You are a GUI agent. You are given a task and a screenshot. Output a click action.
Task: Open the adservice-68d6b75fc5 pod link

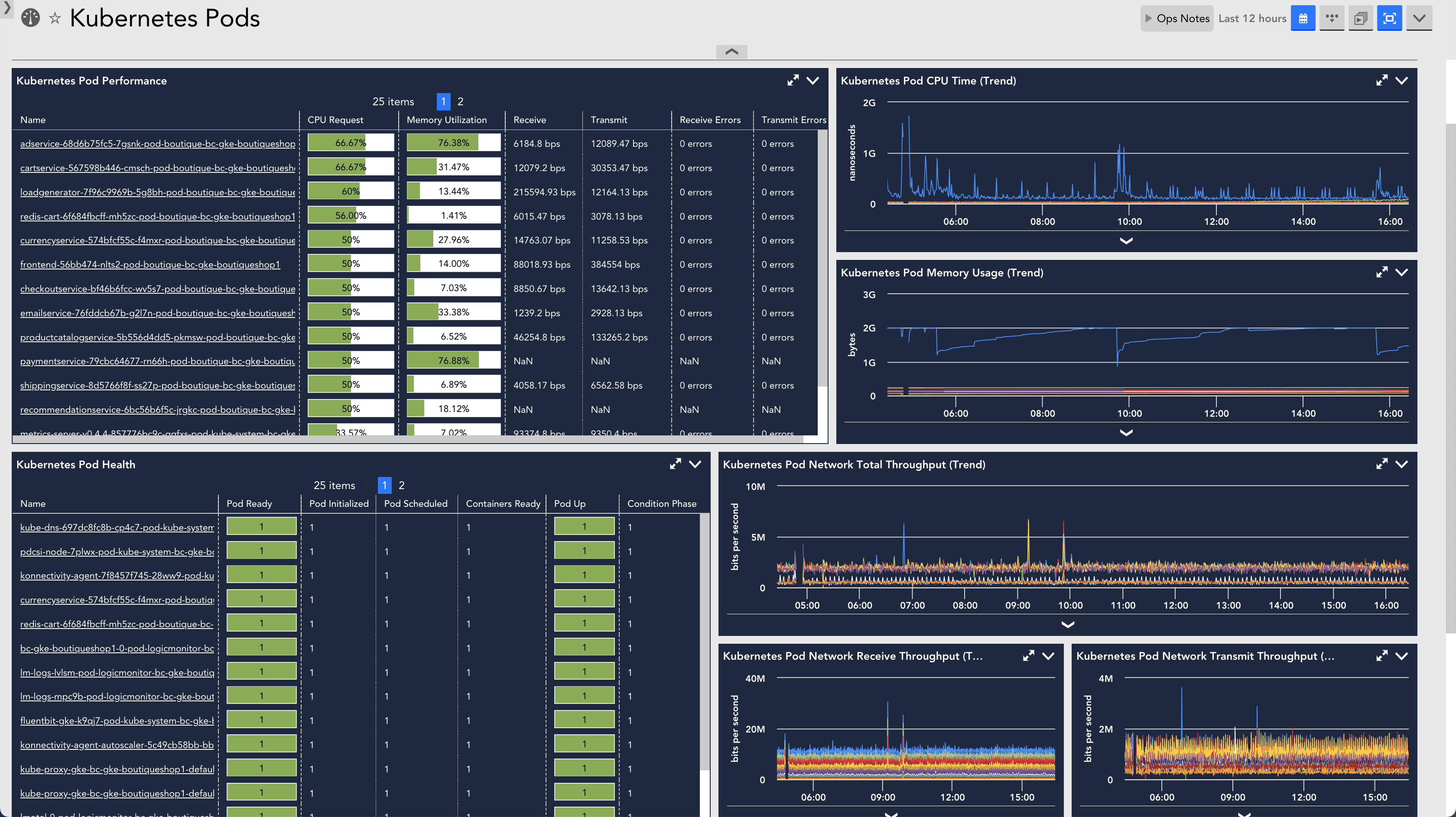coord(158,143)
